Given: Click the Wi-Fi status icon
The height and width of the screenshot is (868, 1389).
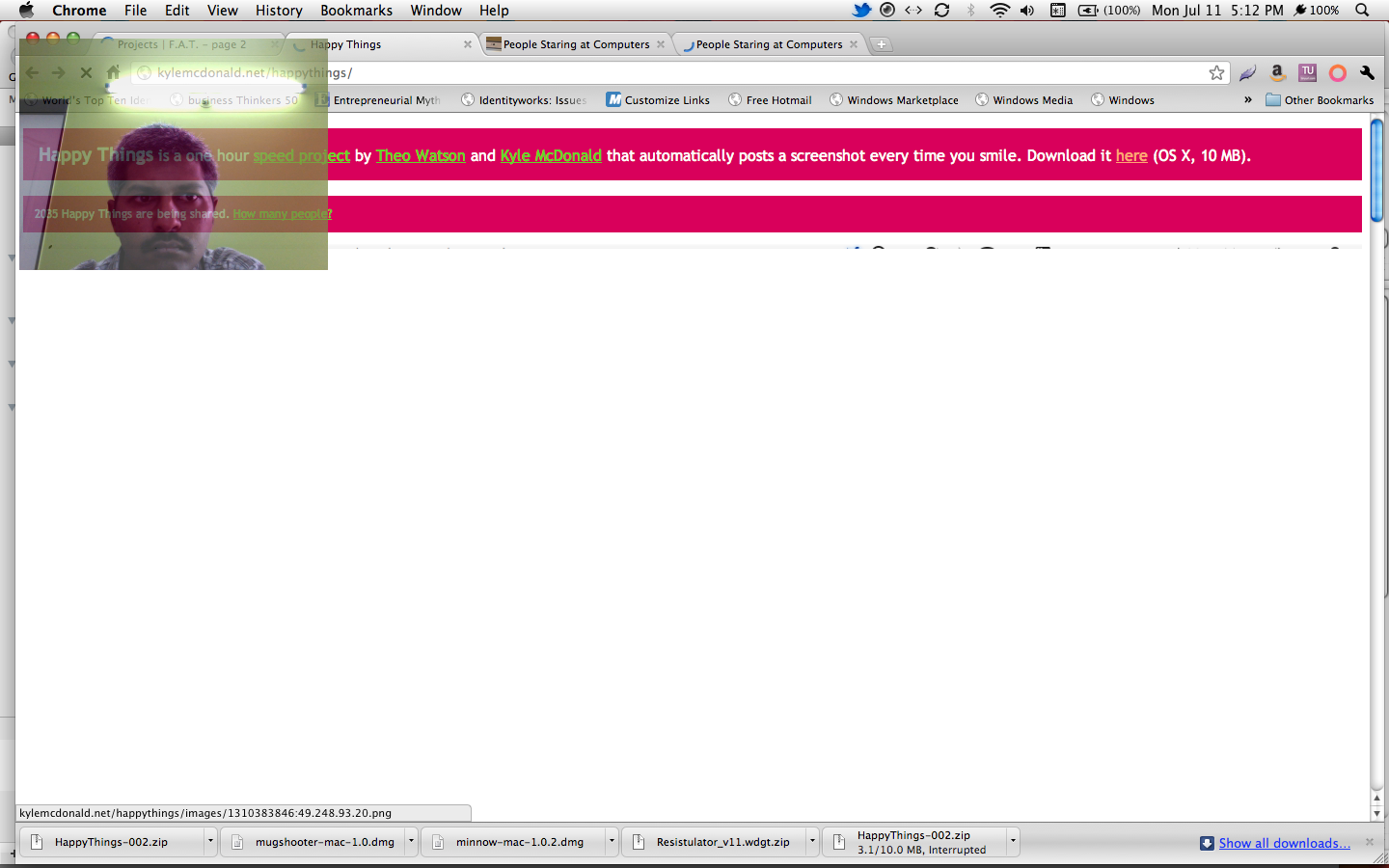Looking at the screenshot, I should 1000,10.
